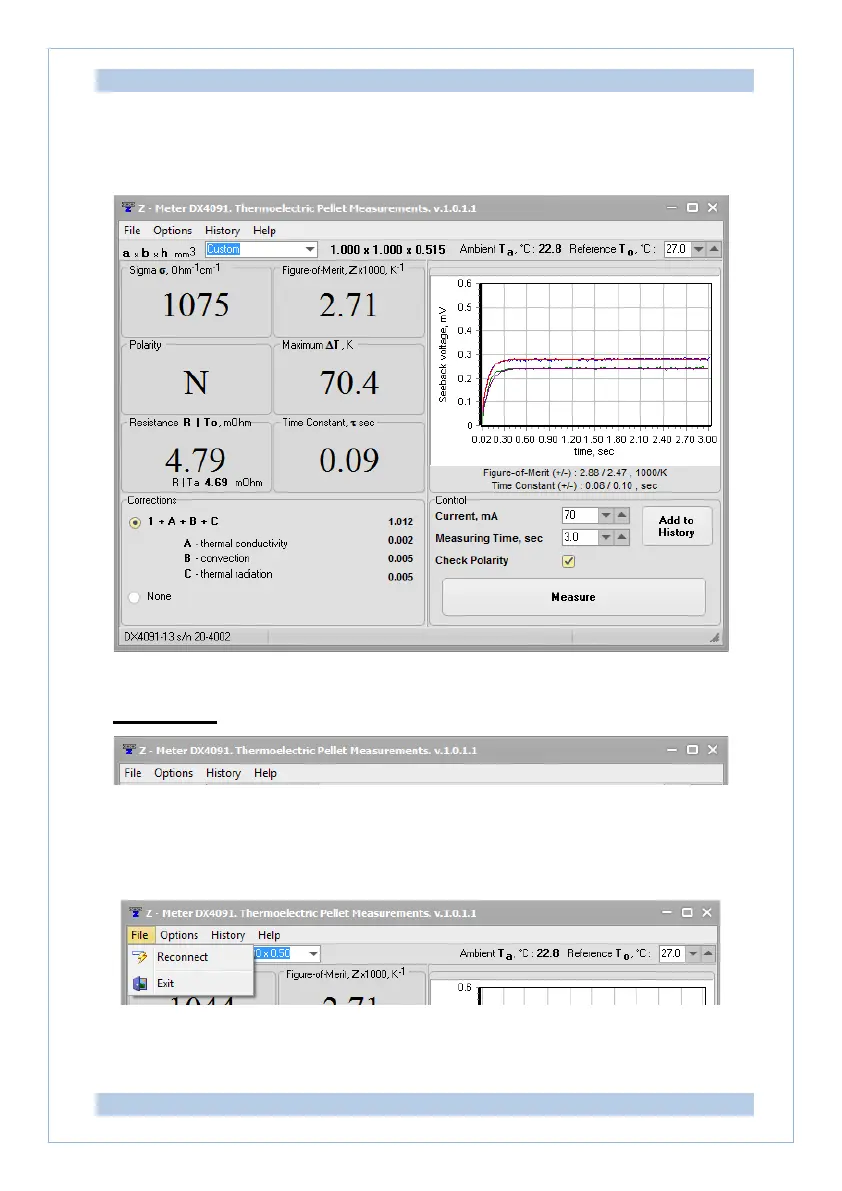
Task: Click the Seebeck voltage chart plot area
Action: click(595, 355)
